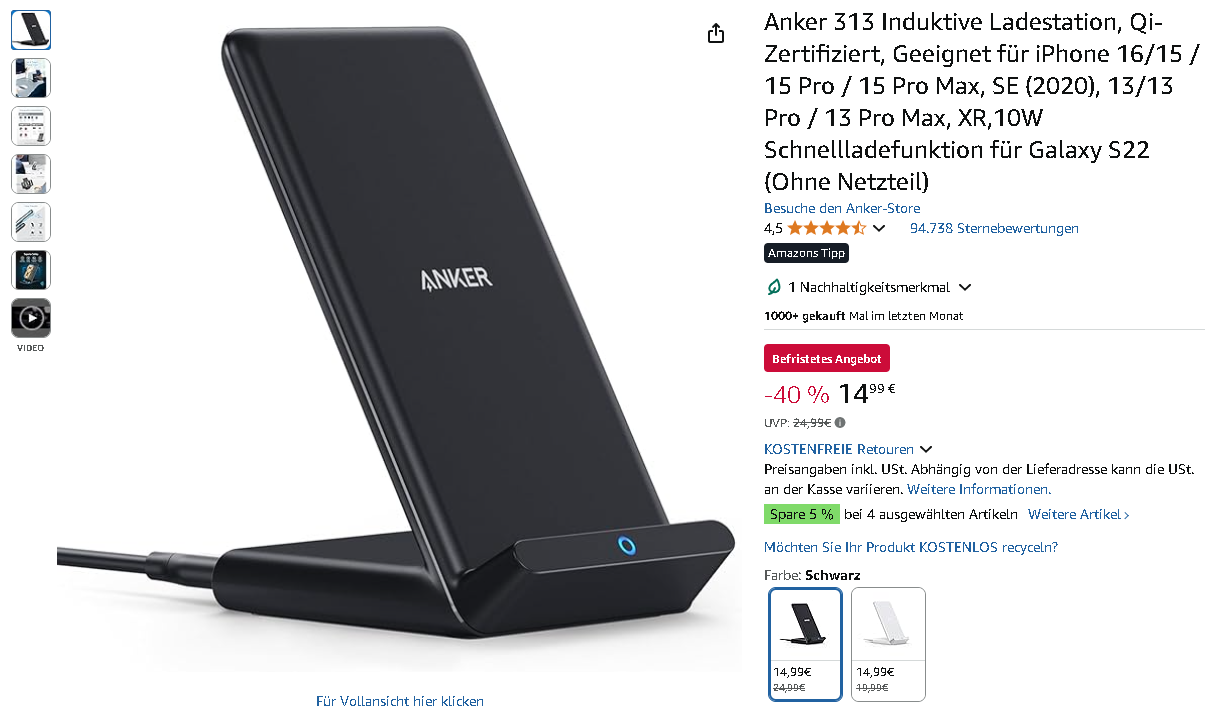
Task: Select the first black charger thumbnail
Action: pyautogui.click(x=31, y=30)
